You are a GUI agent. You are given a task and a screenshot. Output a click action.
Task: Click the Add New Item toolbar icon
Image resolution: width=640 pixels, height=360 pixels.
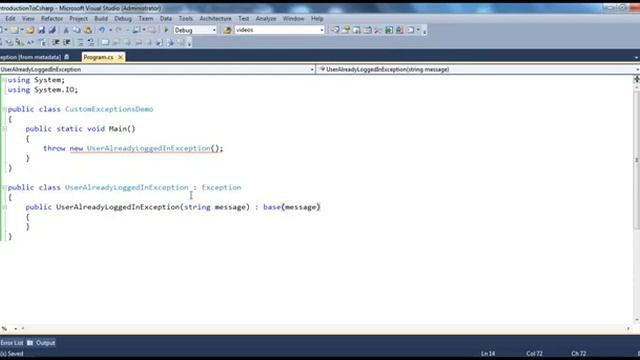coord(14,30)
